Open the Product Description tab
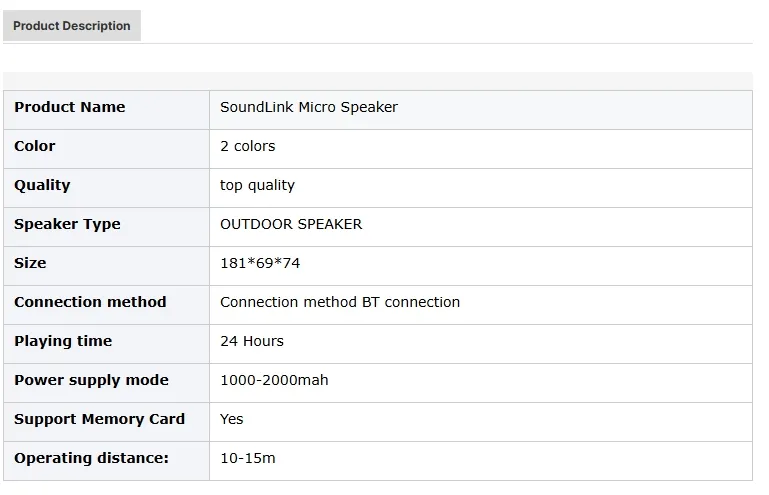 click(72, 26)
